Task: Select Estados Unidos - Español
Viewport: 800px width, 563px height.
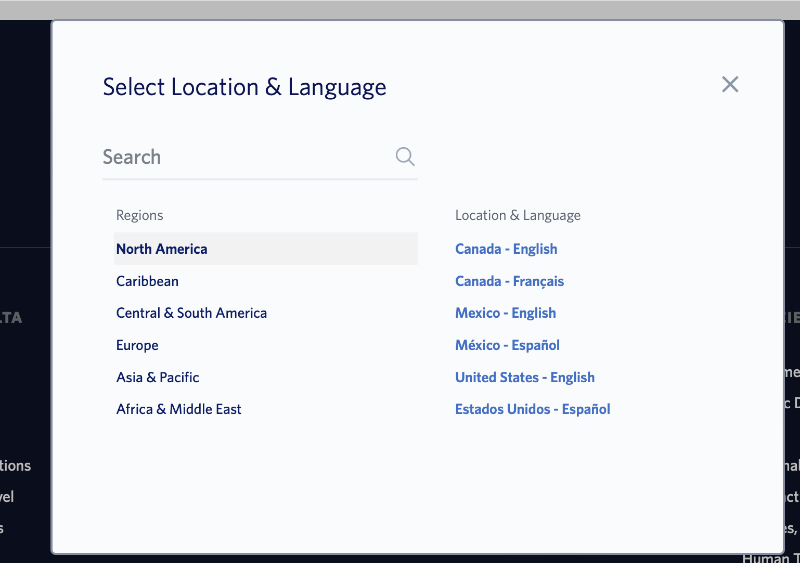Action: (x=533, y=409)
